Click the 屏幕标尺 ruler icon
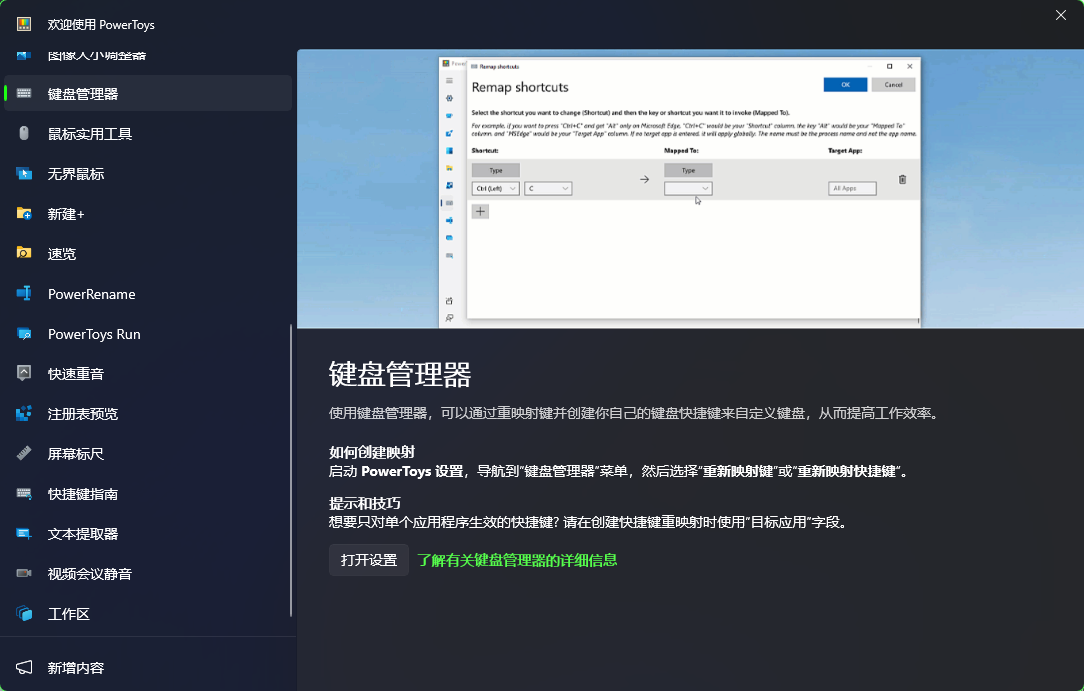 24,453
